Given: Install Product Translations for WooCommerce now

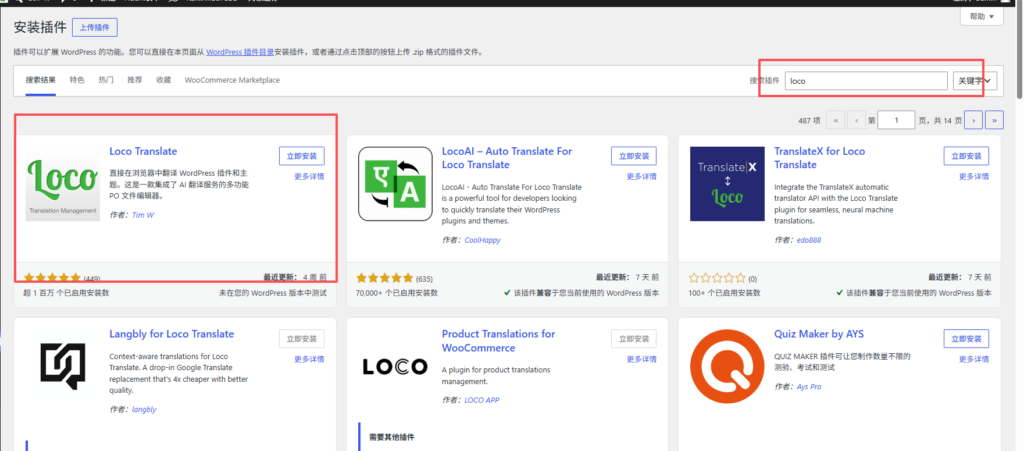Looking at the screenshot, I should [634, 339].
